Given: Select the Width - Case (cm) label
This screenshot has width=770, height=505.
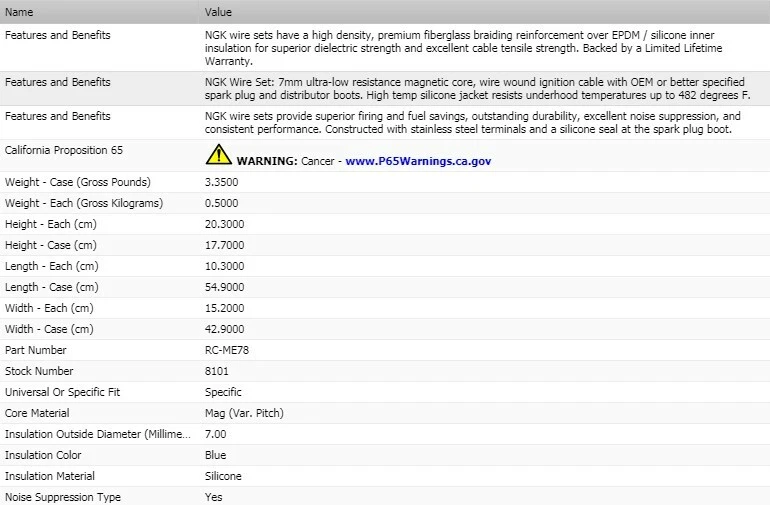Looking at the screenshot, I should point(49,329).
